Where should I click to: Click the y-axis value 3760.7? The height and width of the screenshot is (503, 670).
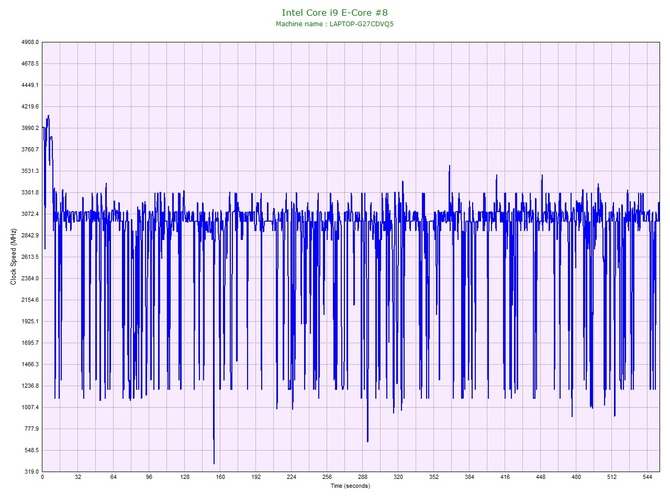[30, 150]
